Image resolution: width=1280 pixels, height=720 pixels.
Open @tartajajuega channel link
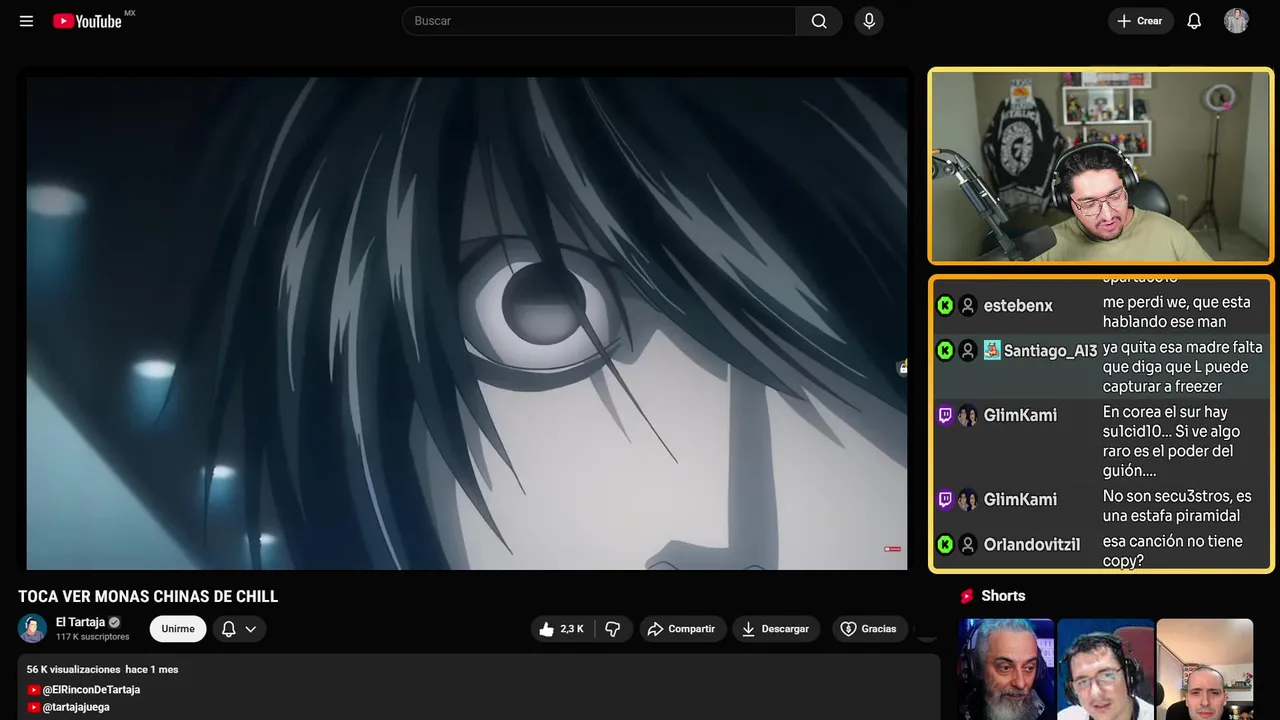pos(76,707)
